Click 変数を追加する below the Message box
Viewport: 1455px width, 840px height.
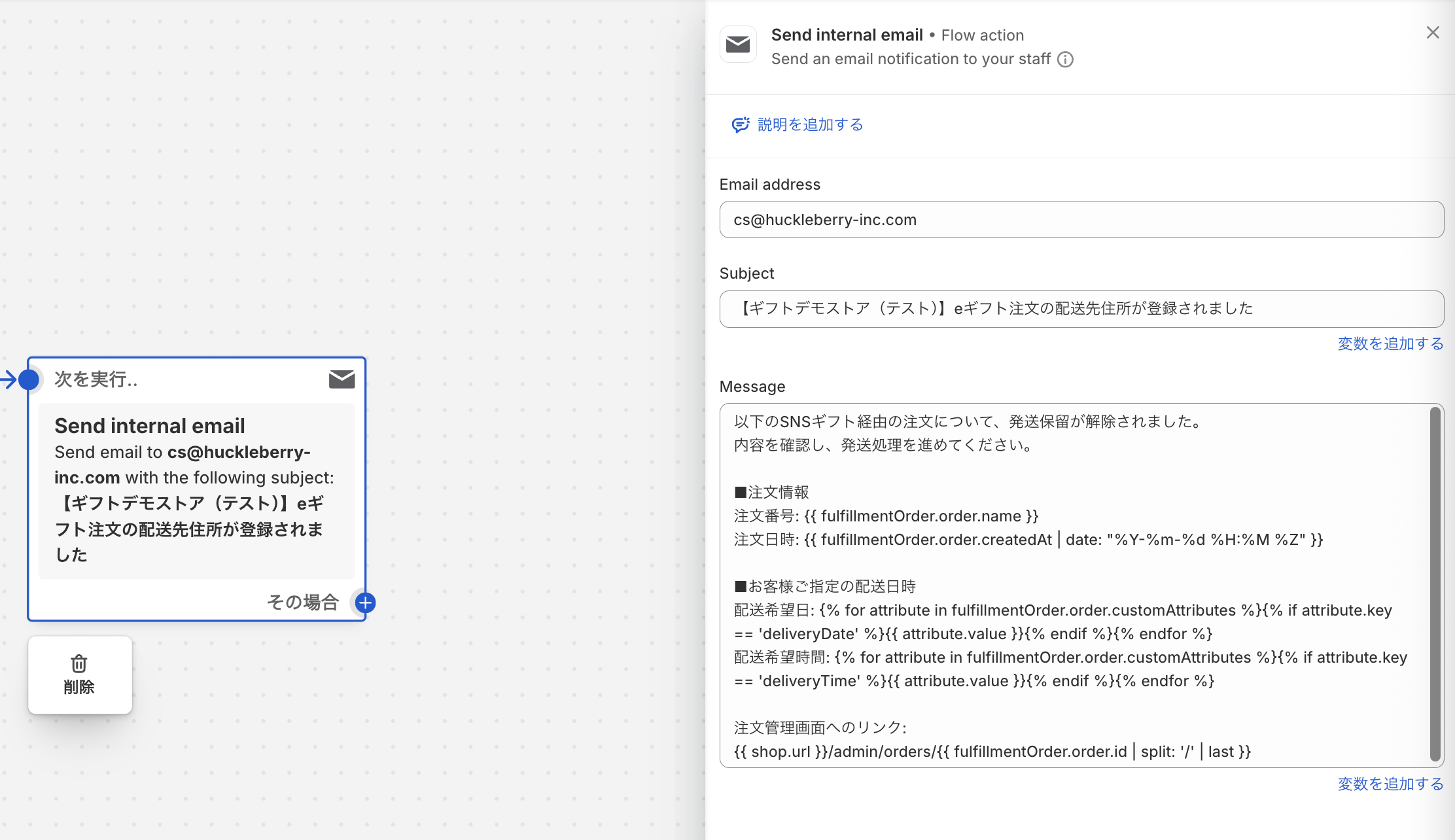click(1390, 784)
